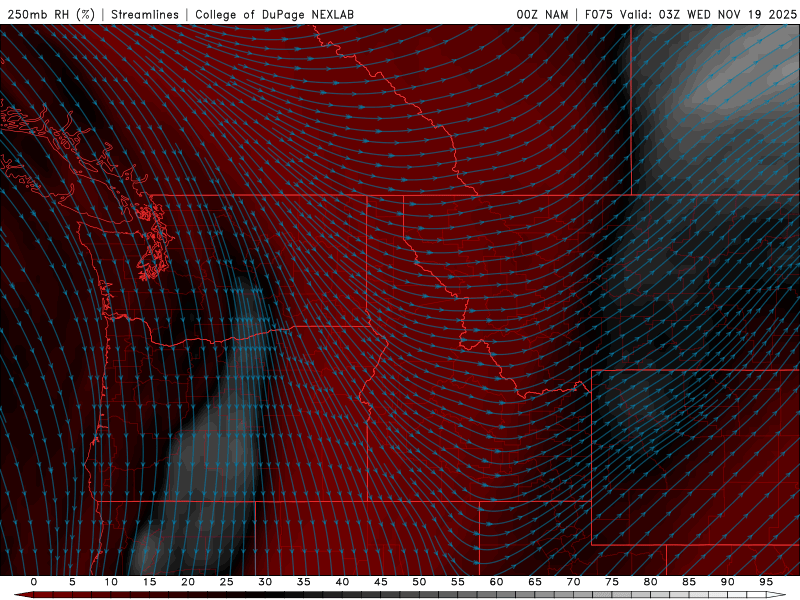This screenshot has height=600, width=800.
Task: Click the colorbar tick label "50"
Action: click(419, 582)
